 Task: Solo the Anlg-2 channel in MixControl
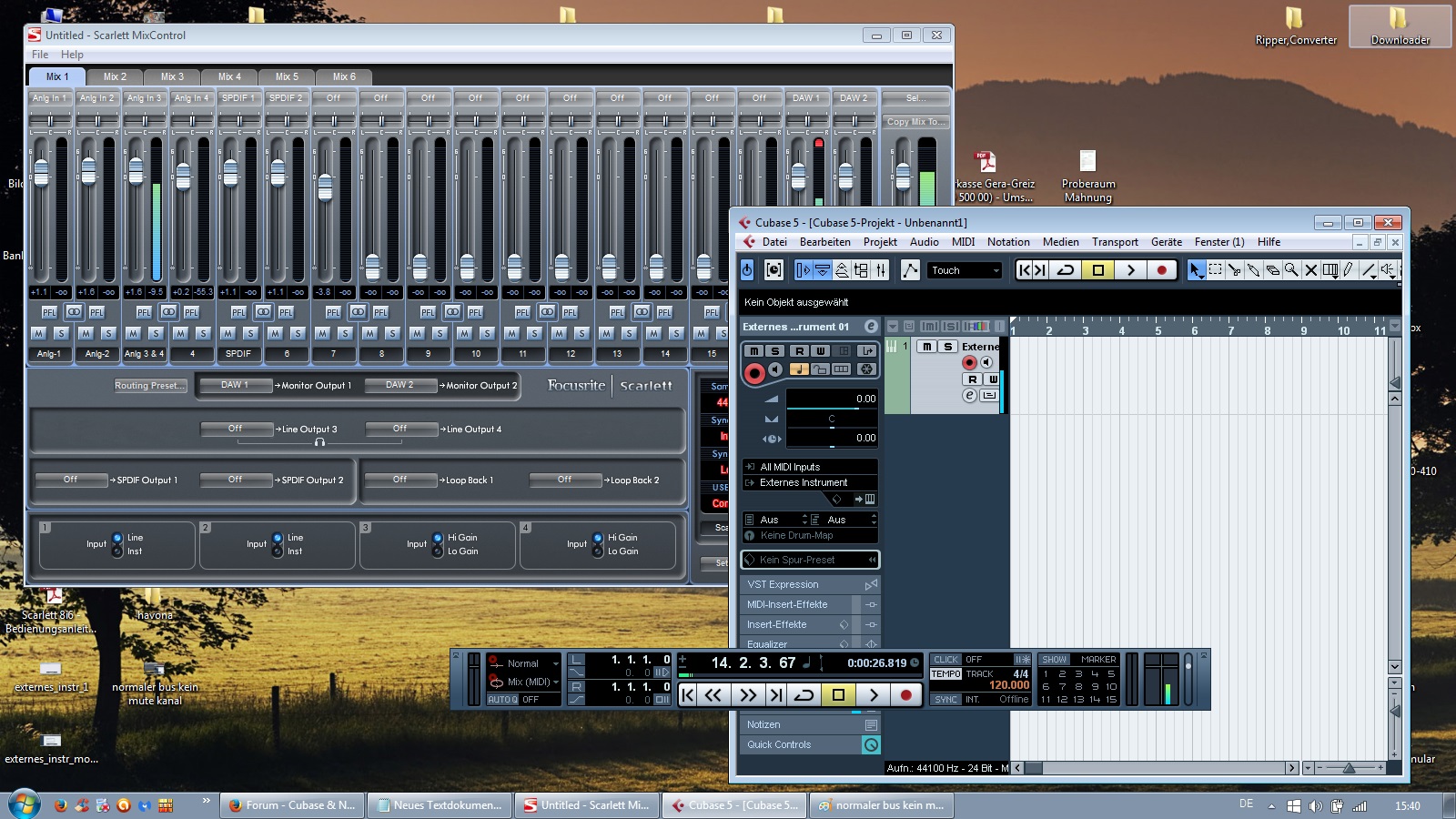click(x=108, y=334)
